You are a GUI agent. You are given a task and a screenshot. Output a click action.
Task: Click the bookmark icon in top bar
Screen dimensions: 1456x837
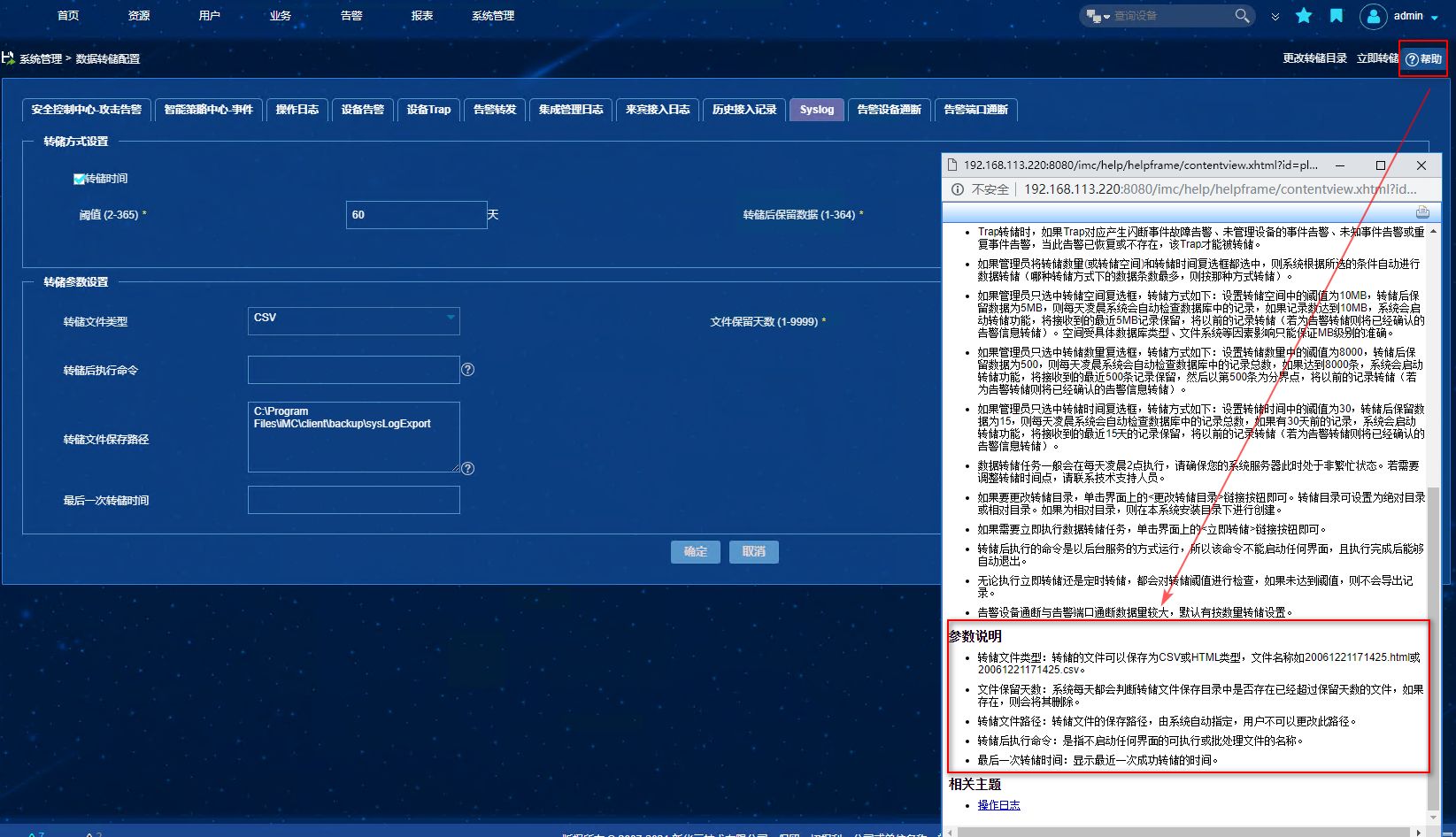coord(1337,16)
